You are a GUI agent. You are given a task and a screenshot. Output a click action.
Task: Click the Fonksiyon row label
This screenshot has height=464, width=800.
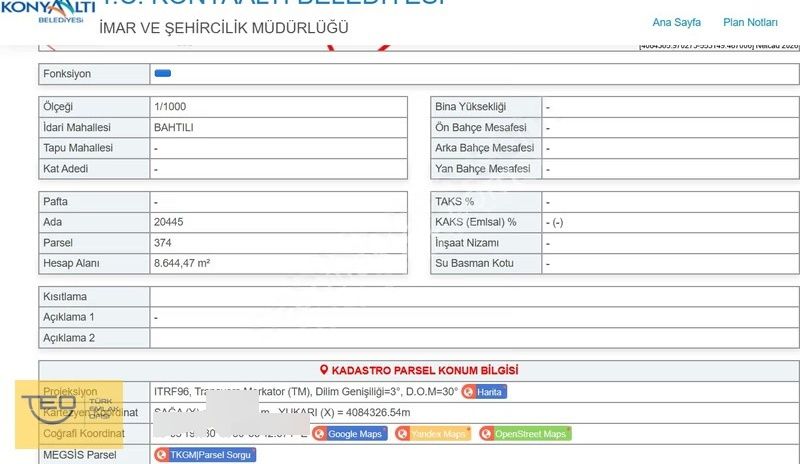67,74
